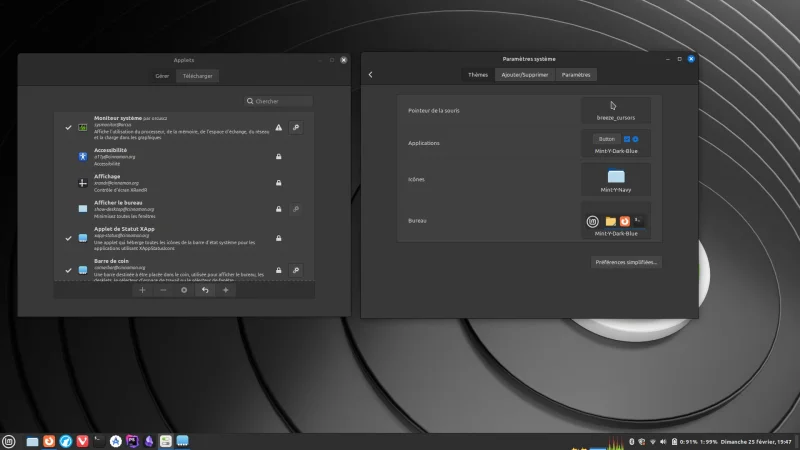This screenshot has width=800, height=450.
Task: Select the Accessibilité applet row
Action: pyautogui.click(x=184, y=157)
